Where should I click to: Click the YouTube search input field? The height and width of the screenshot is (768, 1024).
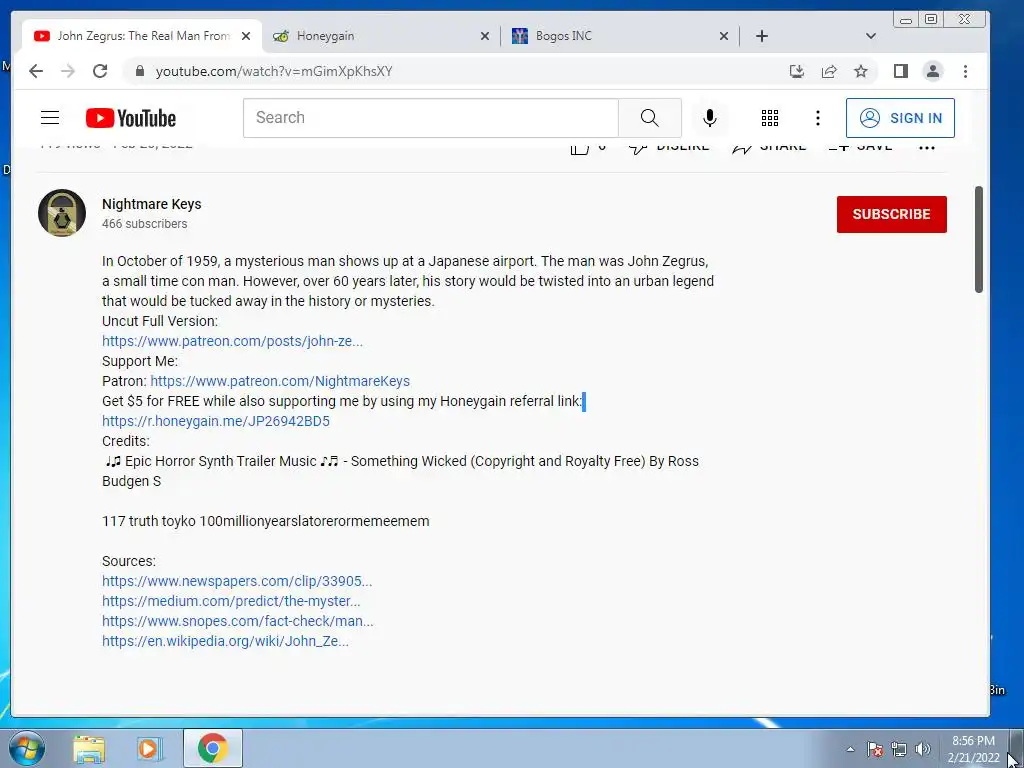(431, 118)
